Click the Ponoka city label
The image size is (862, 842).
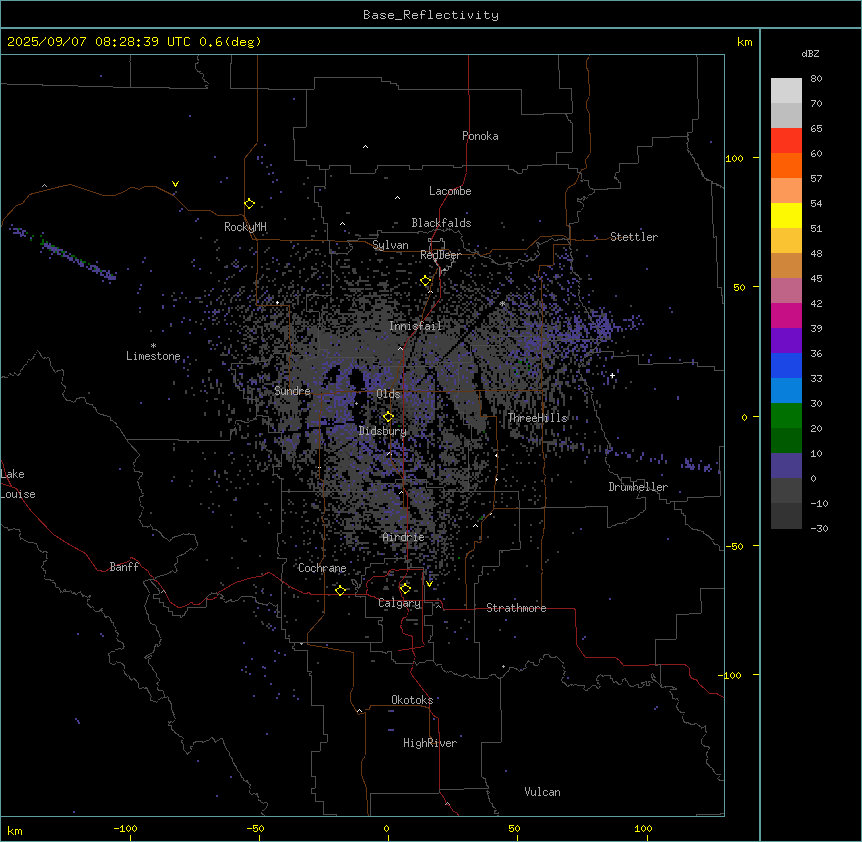[480, 136]
